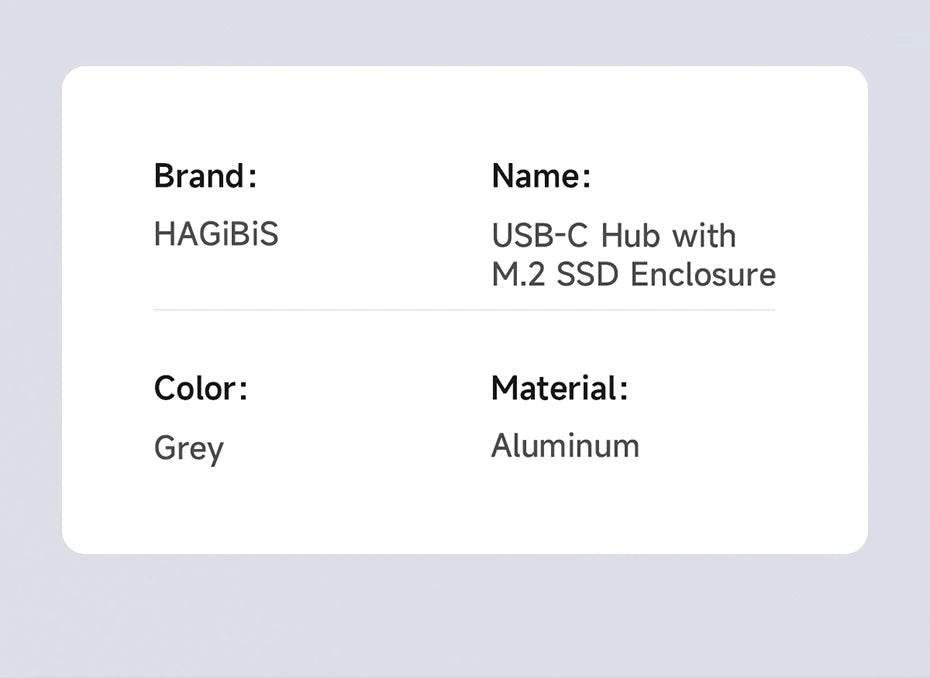Click the word "SSD"
This screenshot has width=930, height=678.
[x=588, y=274]
